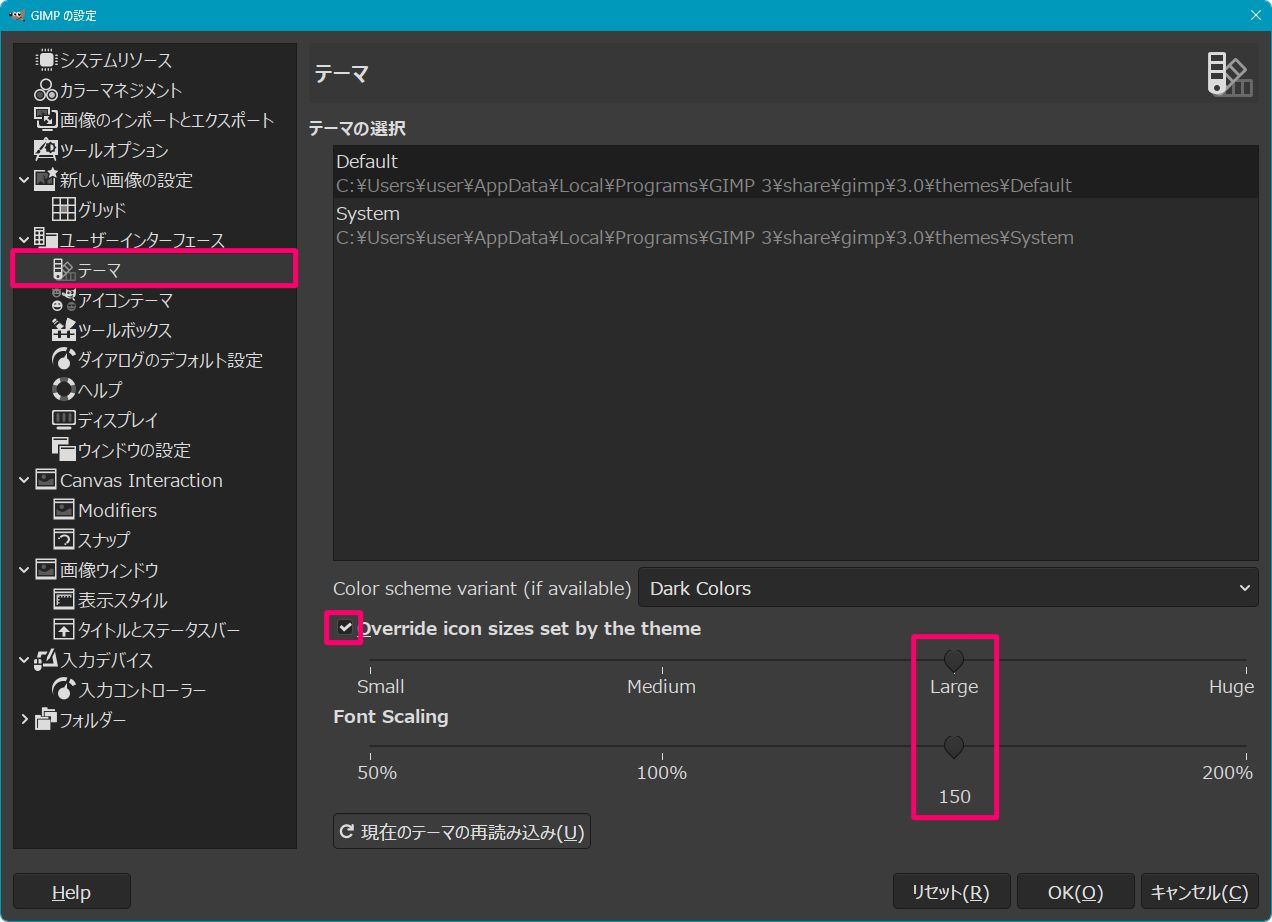Image resolution: width=1272 pixels, height=922 pixels.
Task: Uncheck Override icon sizes set by the theme
Action: click(346, 628)
